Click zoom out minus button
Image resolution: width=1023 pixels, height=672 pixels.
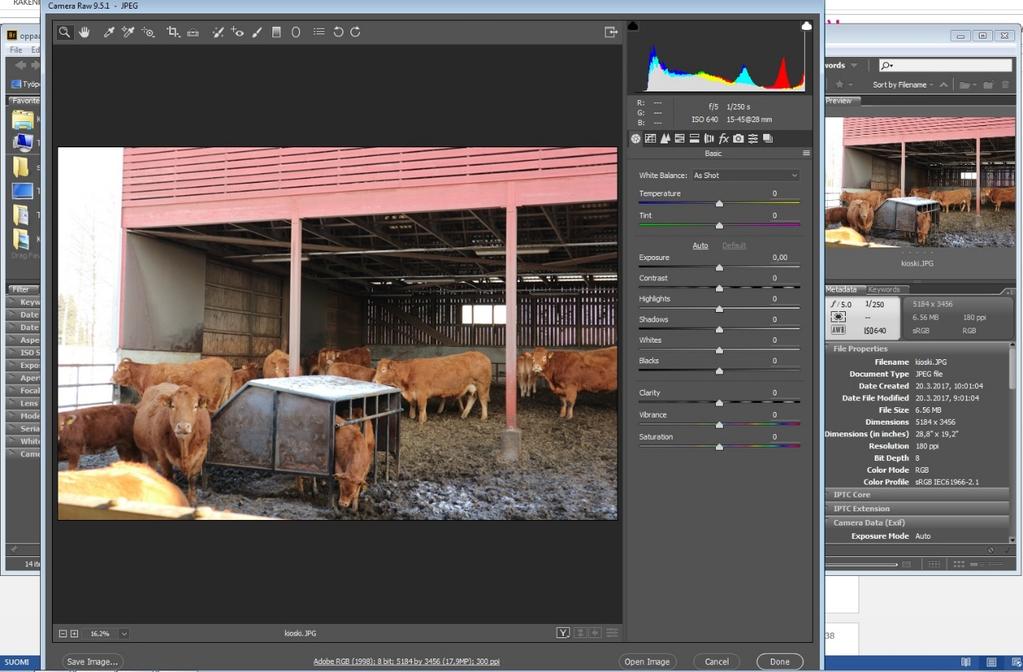coord(63,634)
